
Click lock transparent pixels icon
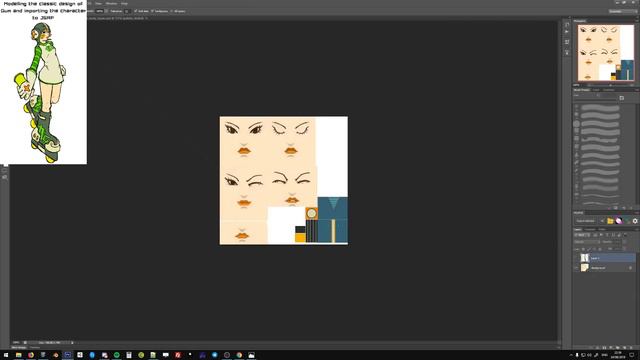583,249
